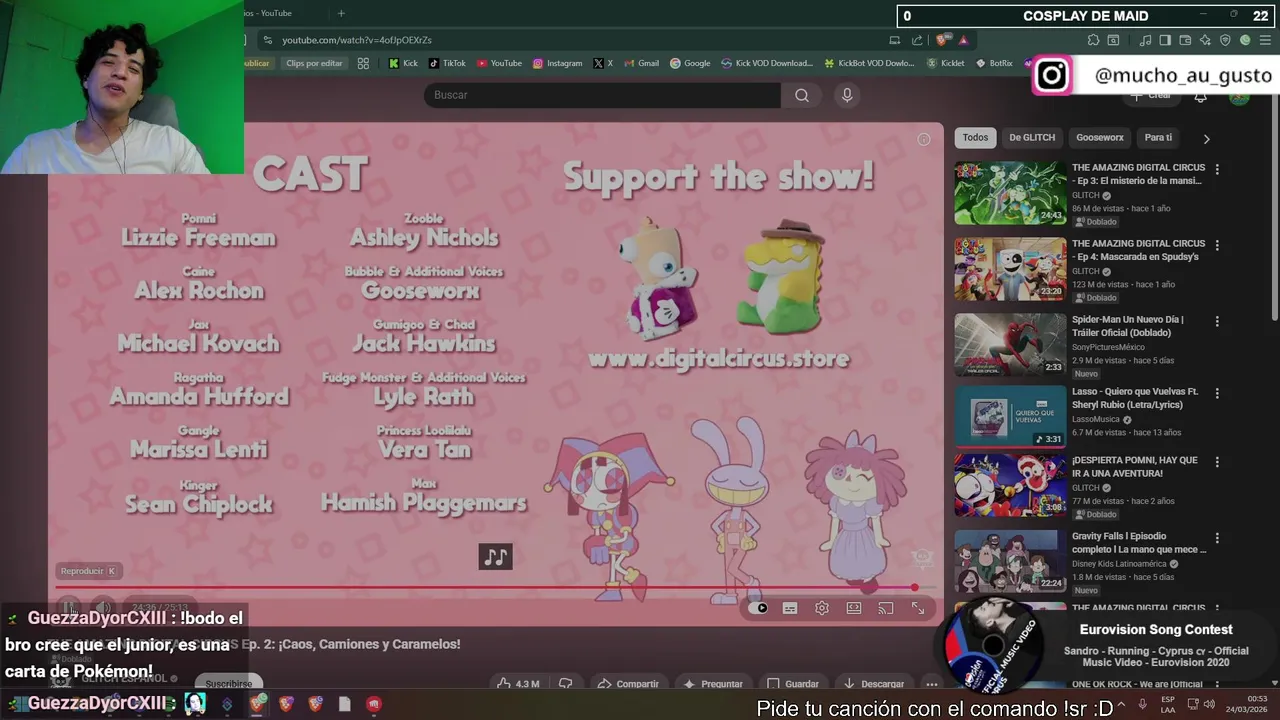Click the music note icon on video
This screenshot has height=720, width=1280.
pos(496,557)
